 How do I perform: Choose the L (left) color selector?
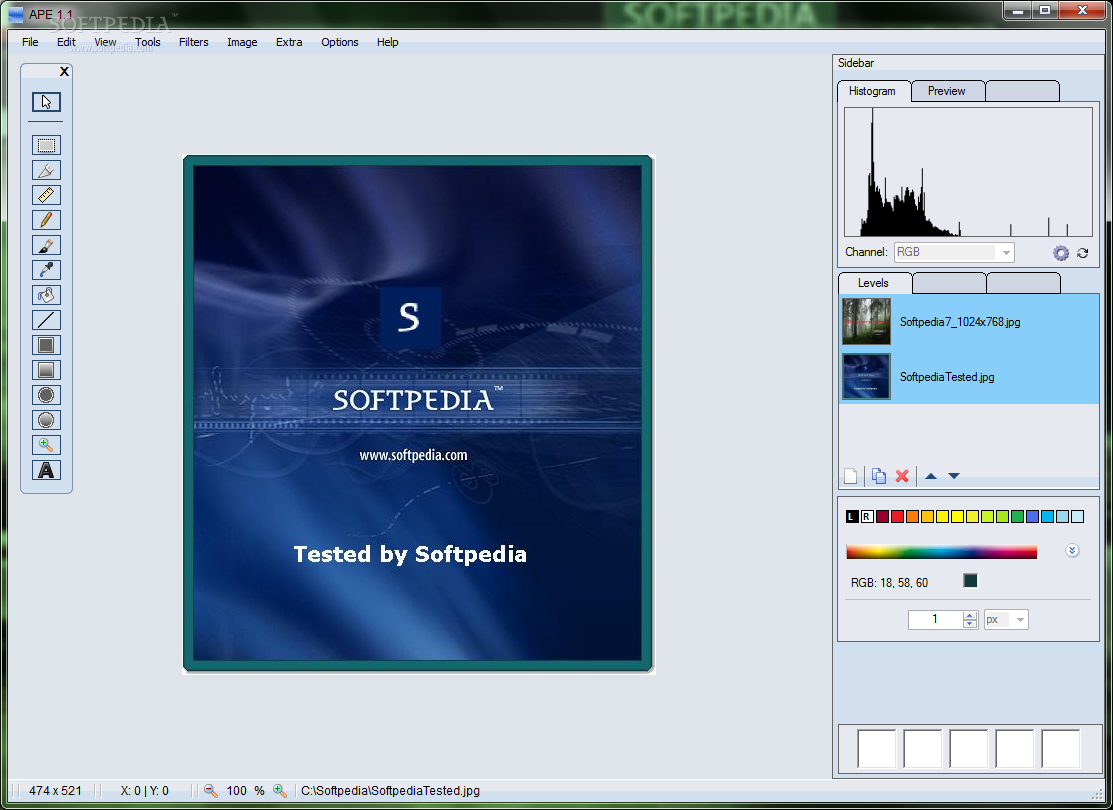click(x=852, y=516)
